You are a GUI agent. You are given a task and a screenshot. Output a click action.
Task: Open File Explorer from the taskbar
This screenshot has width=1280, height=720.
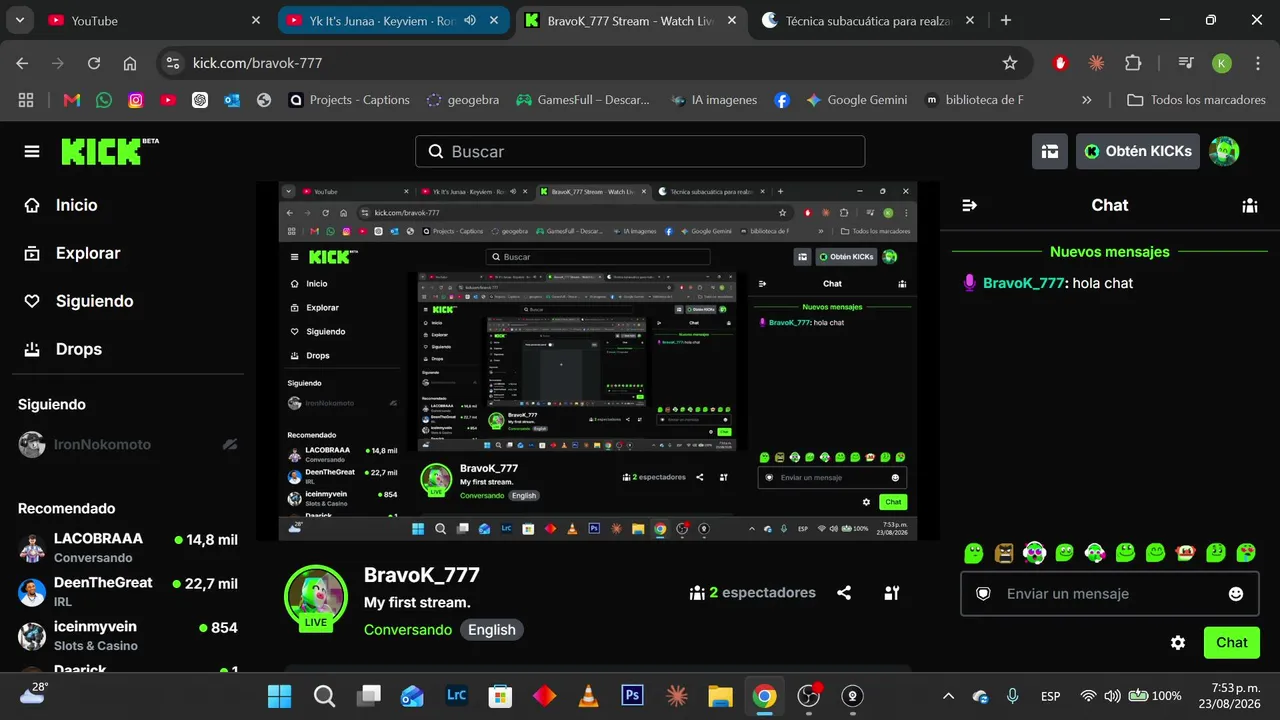(720, 696)
